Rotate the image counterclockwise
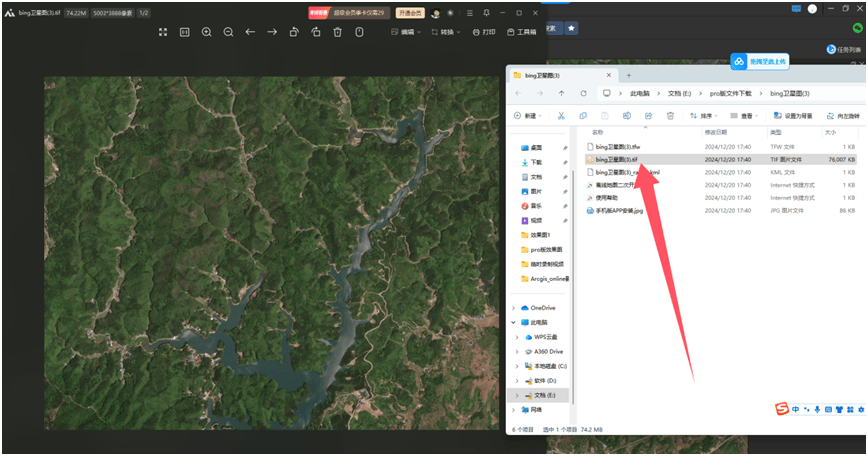Image resolution: width=868 pixels, height=456 pixels. [x=294, y=32]
